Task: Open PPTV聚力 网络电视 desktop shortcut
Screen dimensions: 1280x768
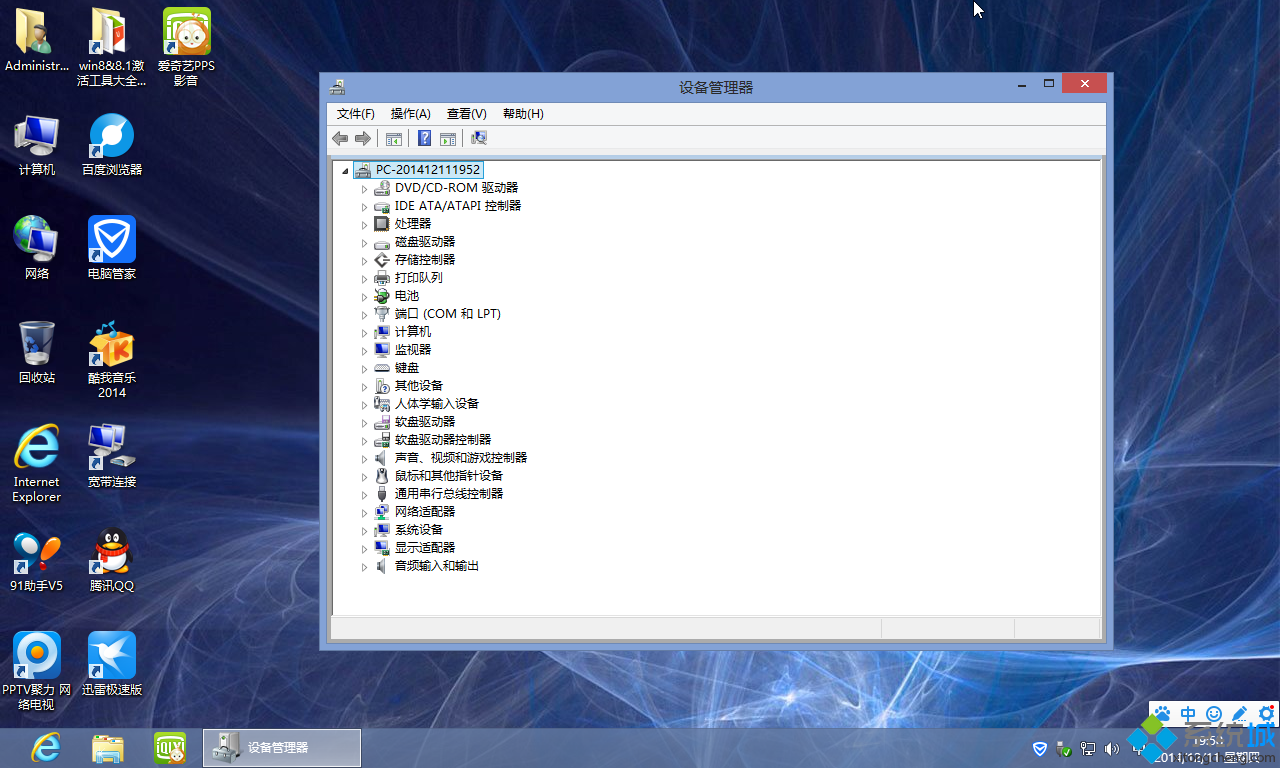Action: point(37,671)
